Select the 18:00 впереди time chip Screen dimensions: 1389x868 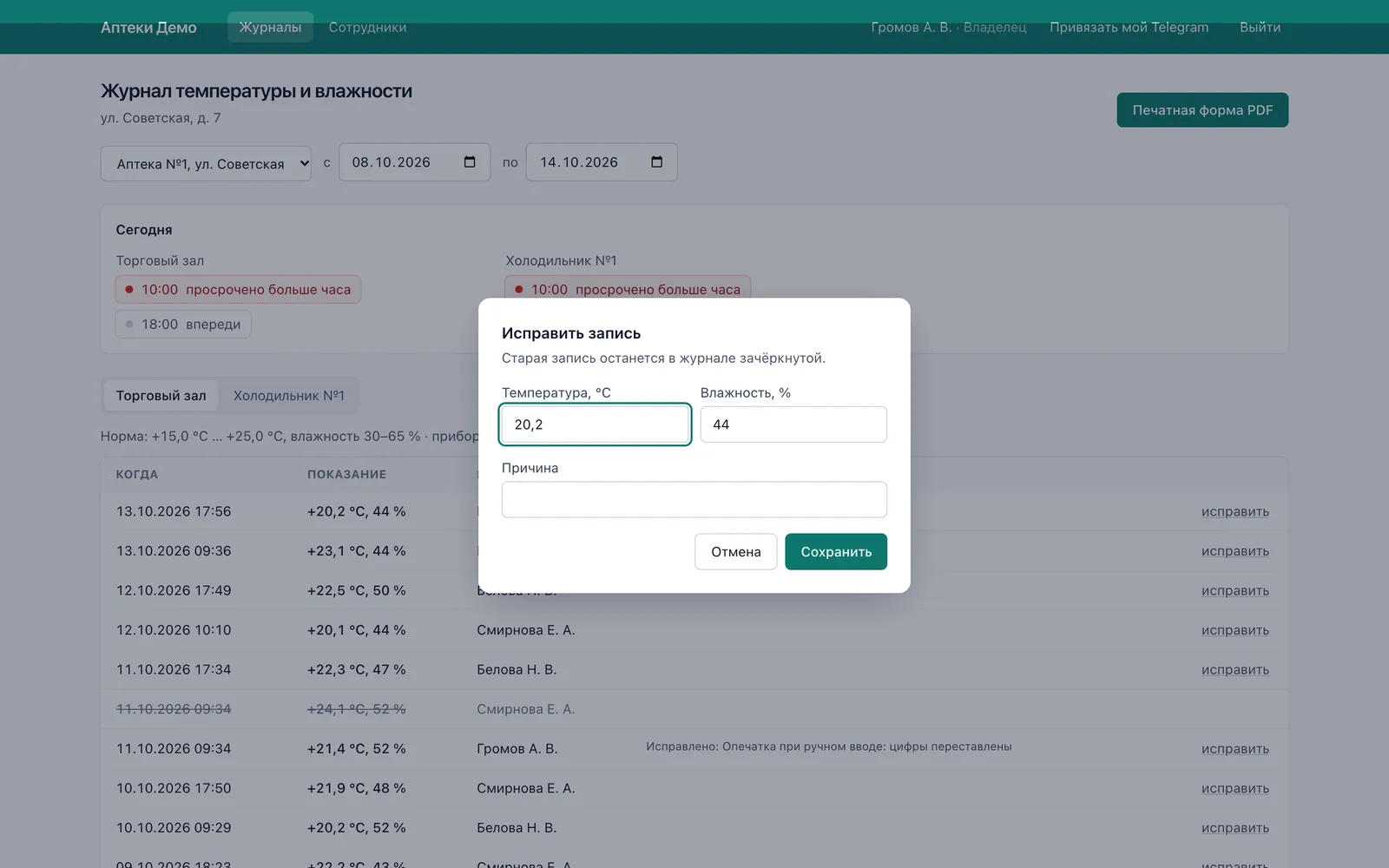[x=183, y=325]
